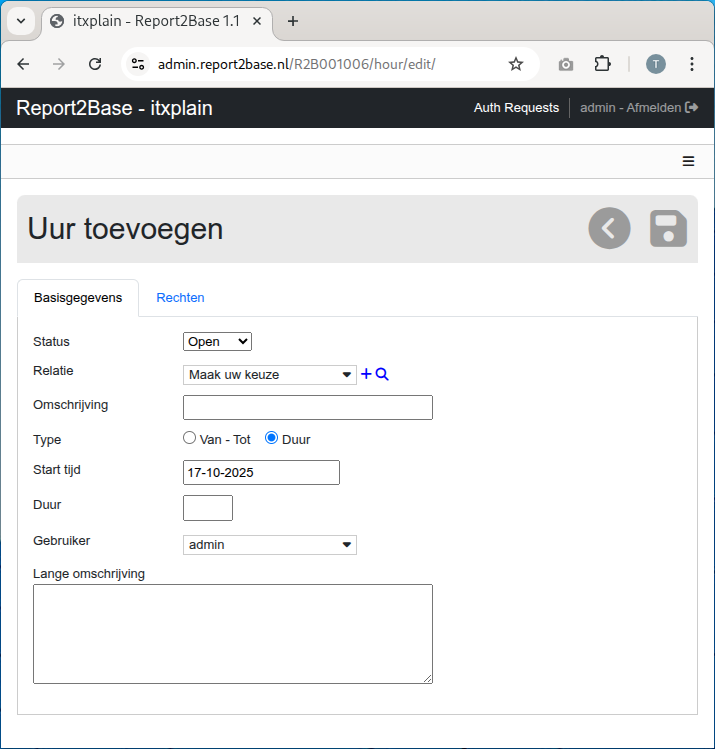The image size is (715, 749).
Task: Select the Basisgegevens tab
Action: pos(78,298)
